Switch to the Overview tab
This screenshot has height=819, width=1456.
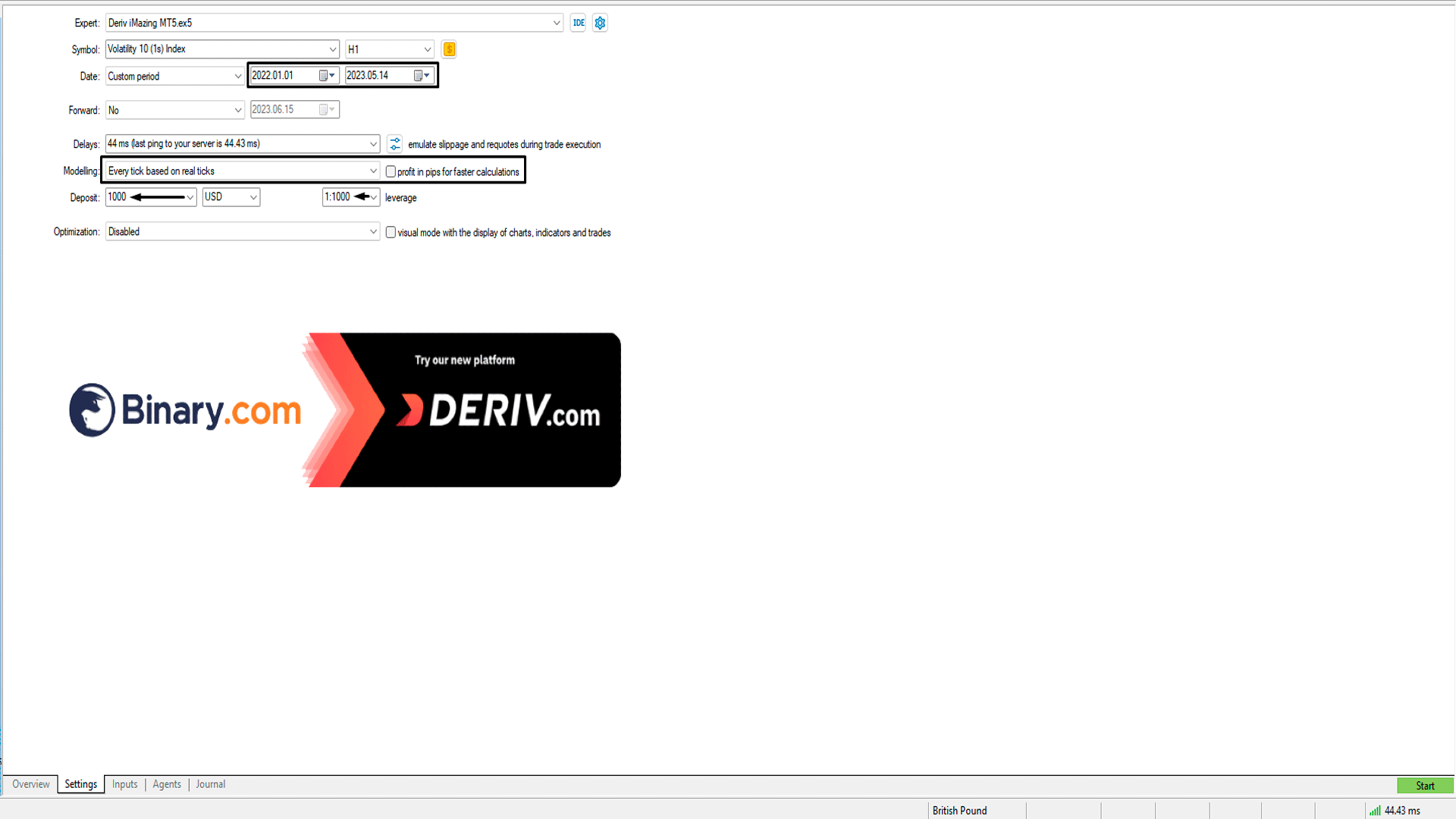coord(31,784)
